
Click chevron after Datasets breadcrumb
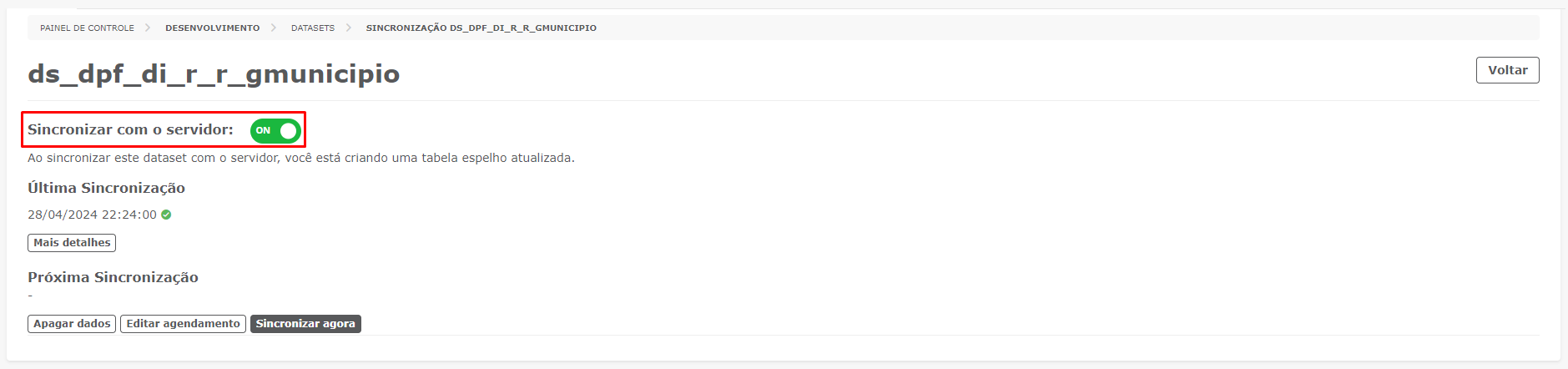[x=349, y=28]
